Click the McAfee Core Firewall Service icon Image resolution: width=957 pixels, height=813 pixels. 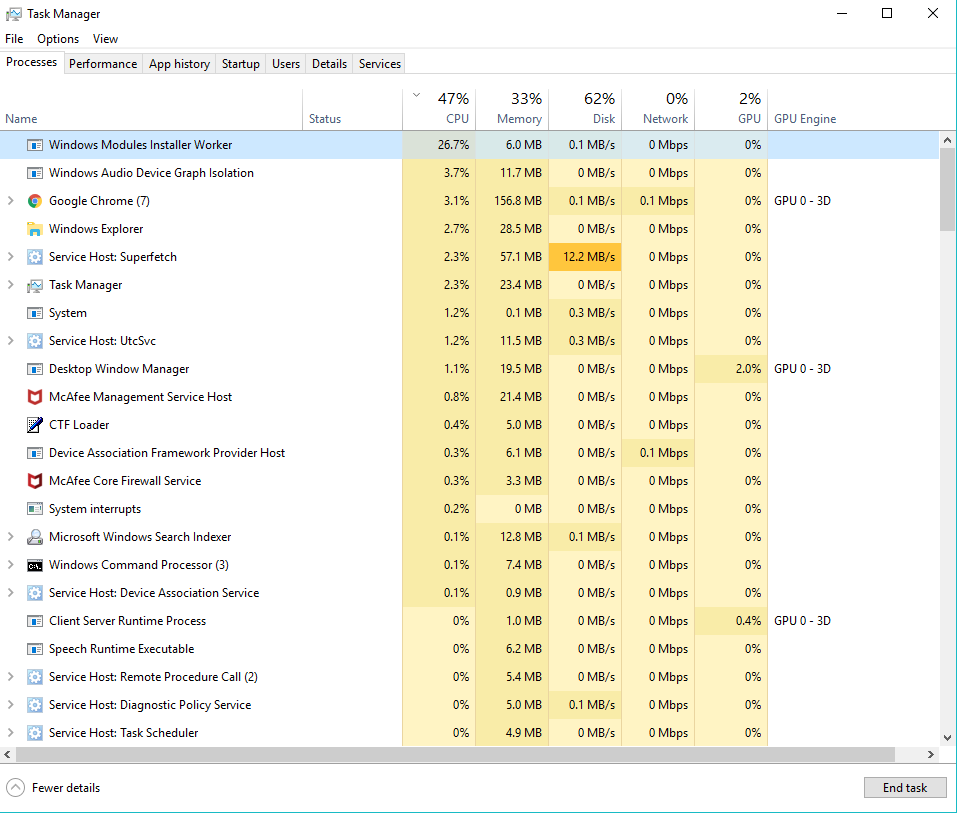click(35, 481)
